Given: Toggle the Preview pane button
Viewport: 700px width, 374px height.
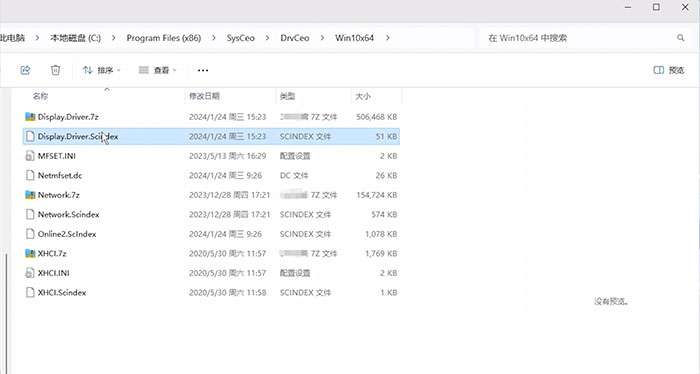Looking at the screenshot, I should pyautogui.click(x=669, y=70).
